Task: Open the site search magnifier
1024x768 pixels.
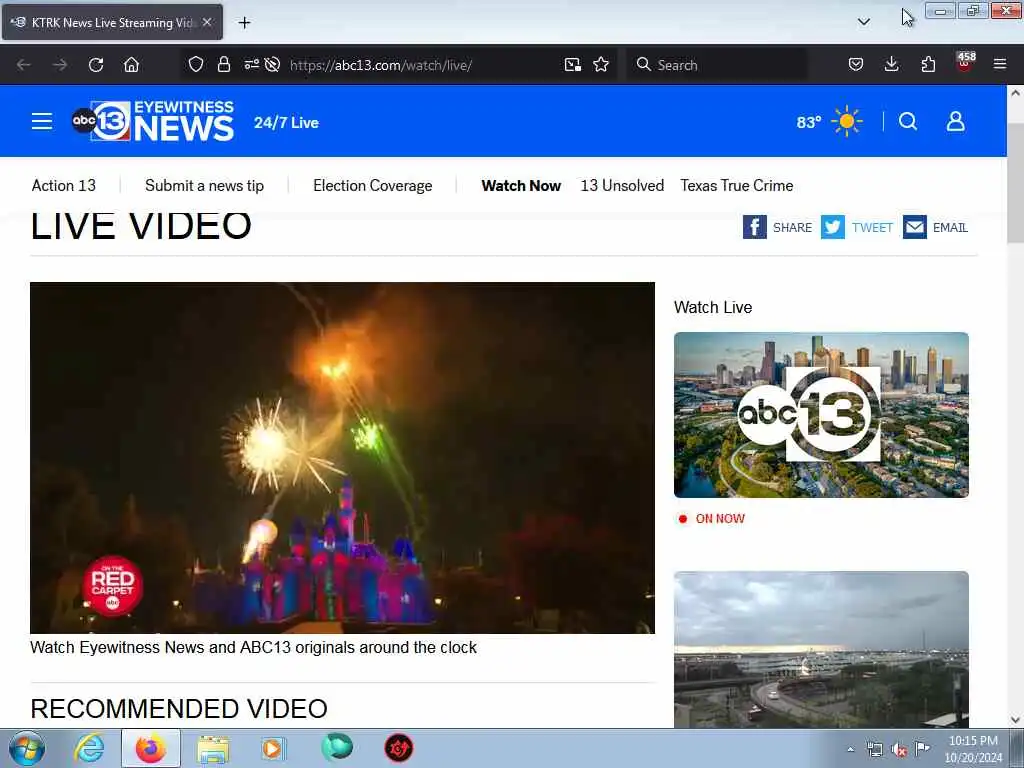Action: pos(908,121)
